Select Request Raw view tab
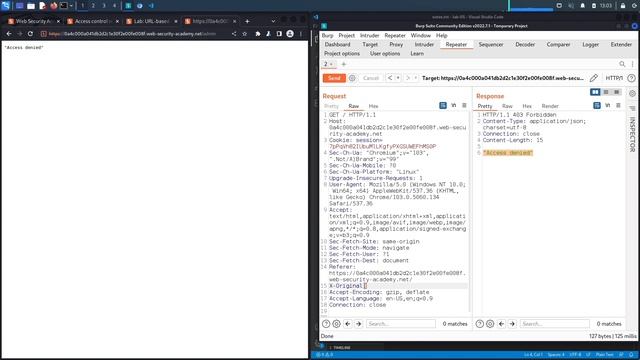The height and width of the screenshot is (360, 640). (x=353, y=106)
